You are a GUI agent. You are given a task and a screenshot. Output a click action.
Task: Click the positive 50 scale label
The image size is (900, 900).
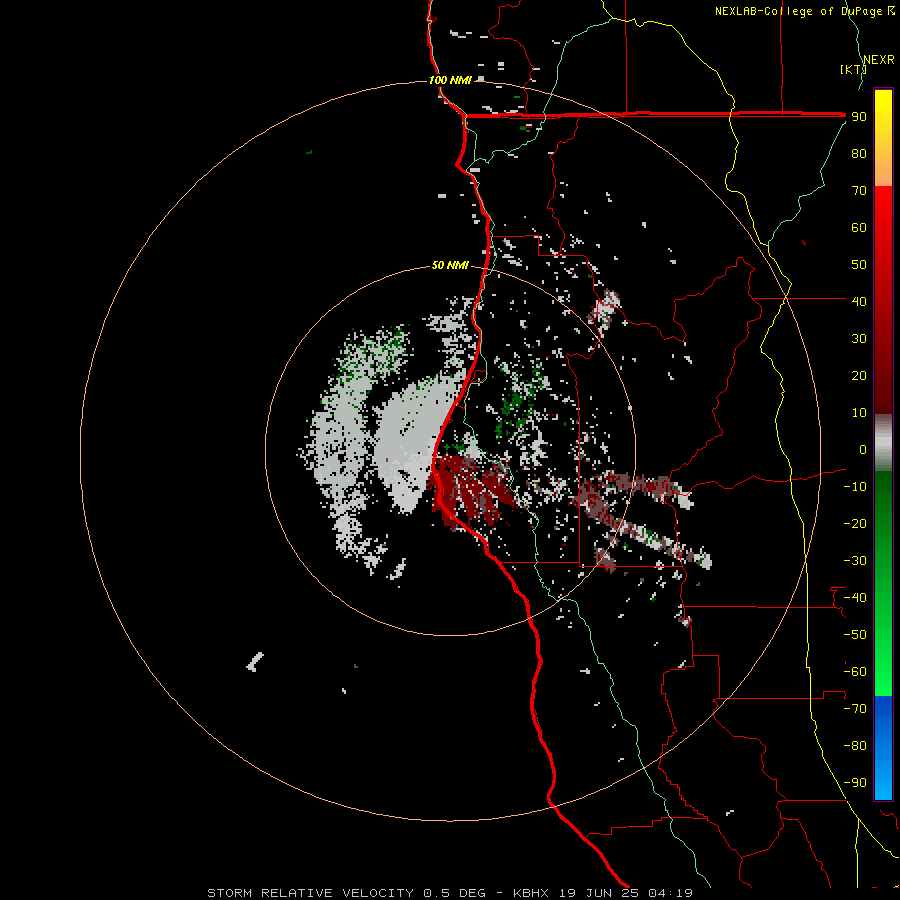pyautogui.click(x=859, y=265)
